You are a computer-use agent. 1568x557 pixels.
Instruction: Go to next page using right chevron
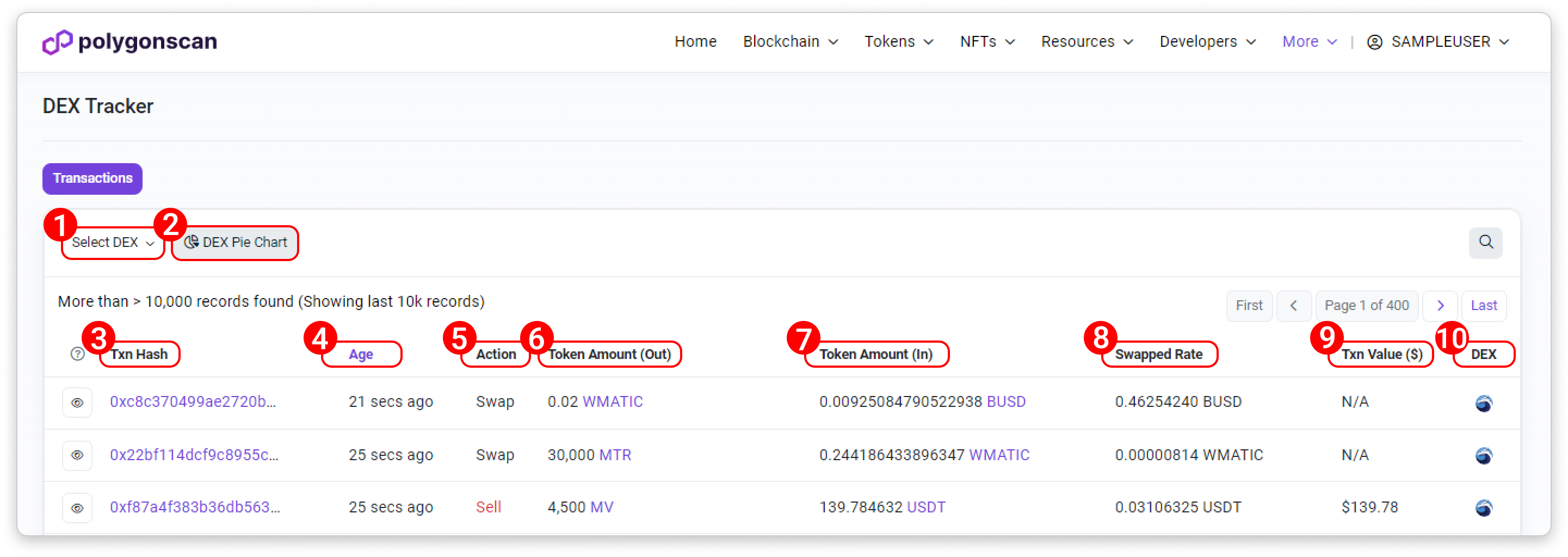point(1440,306)
